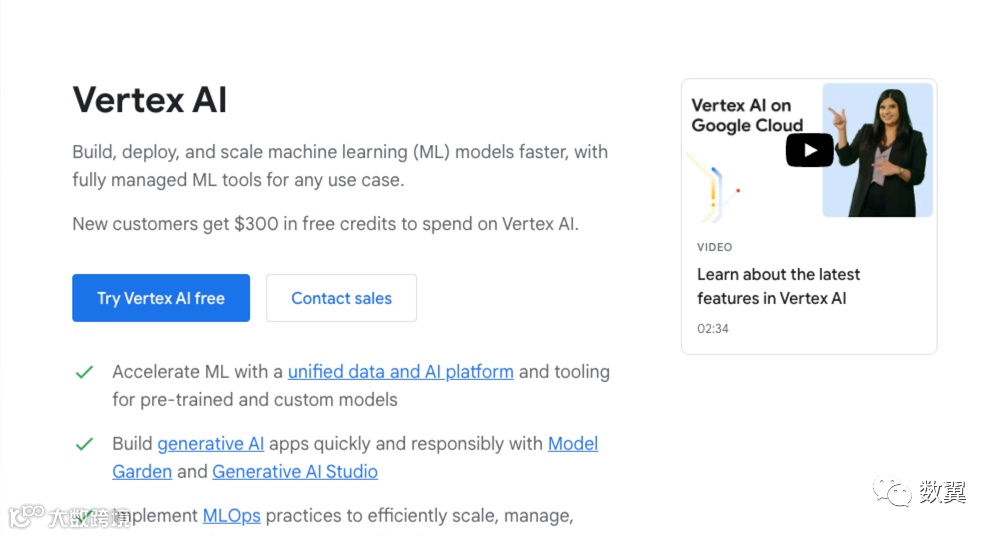Viewport: 999px width, 536px height.
Task: Open the Generative AI Studio link
Action: click(x=295, y=472)
